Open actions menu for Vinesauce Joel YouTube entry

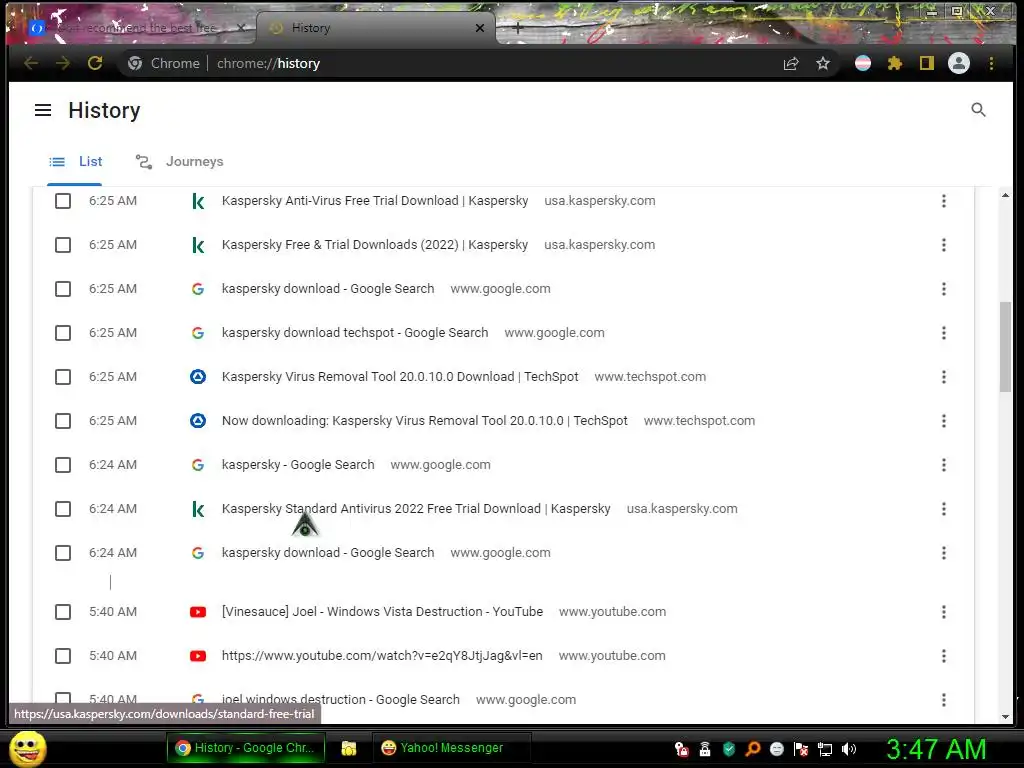(x=944, y=612)
